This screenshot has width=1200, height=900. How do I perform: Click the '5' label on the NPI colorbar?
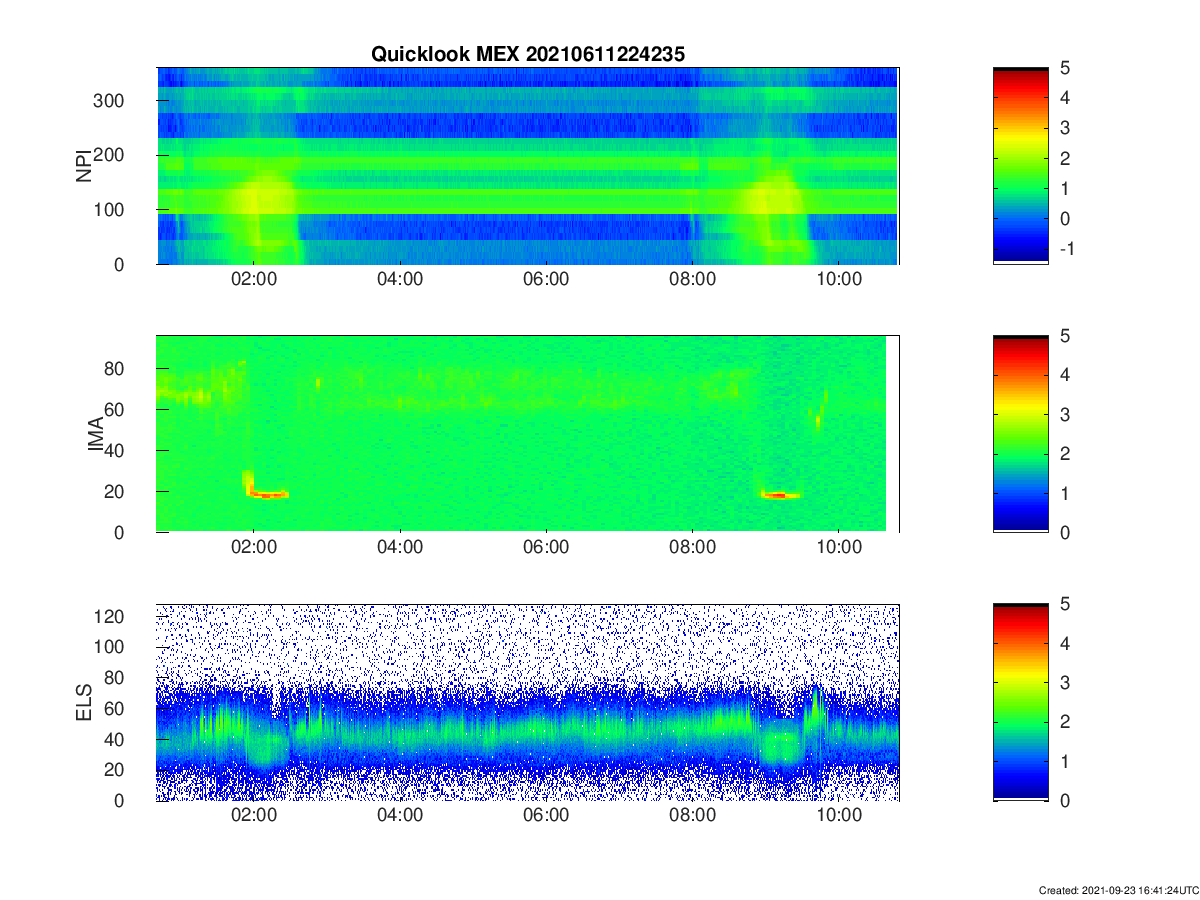click(1066, 68)
